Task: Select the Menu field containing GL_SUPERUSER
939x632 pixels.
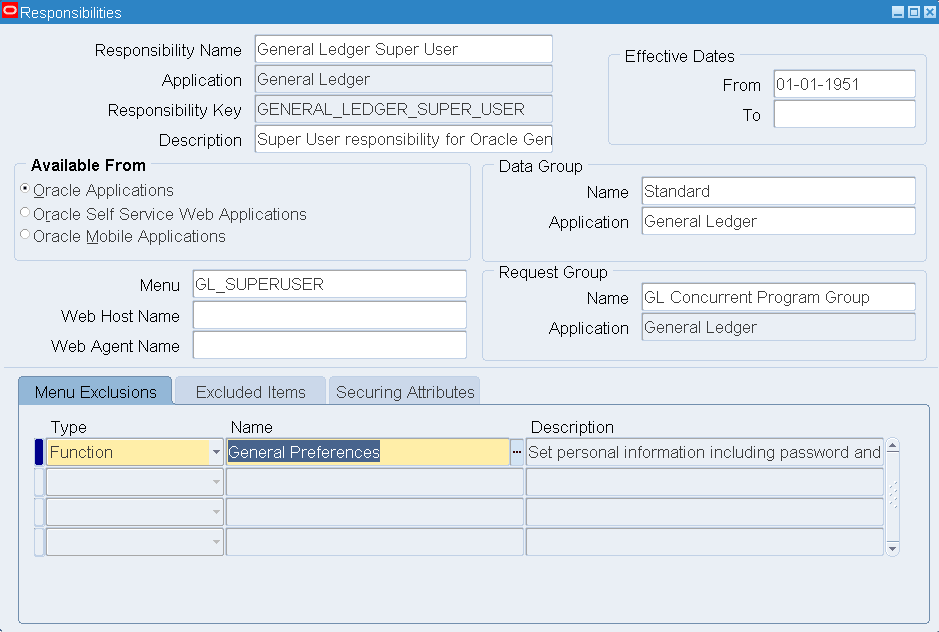Action: pos(328,284)
